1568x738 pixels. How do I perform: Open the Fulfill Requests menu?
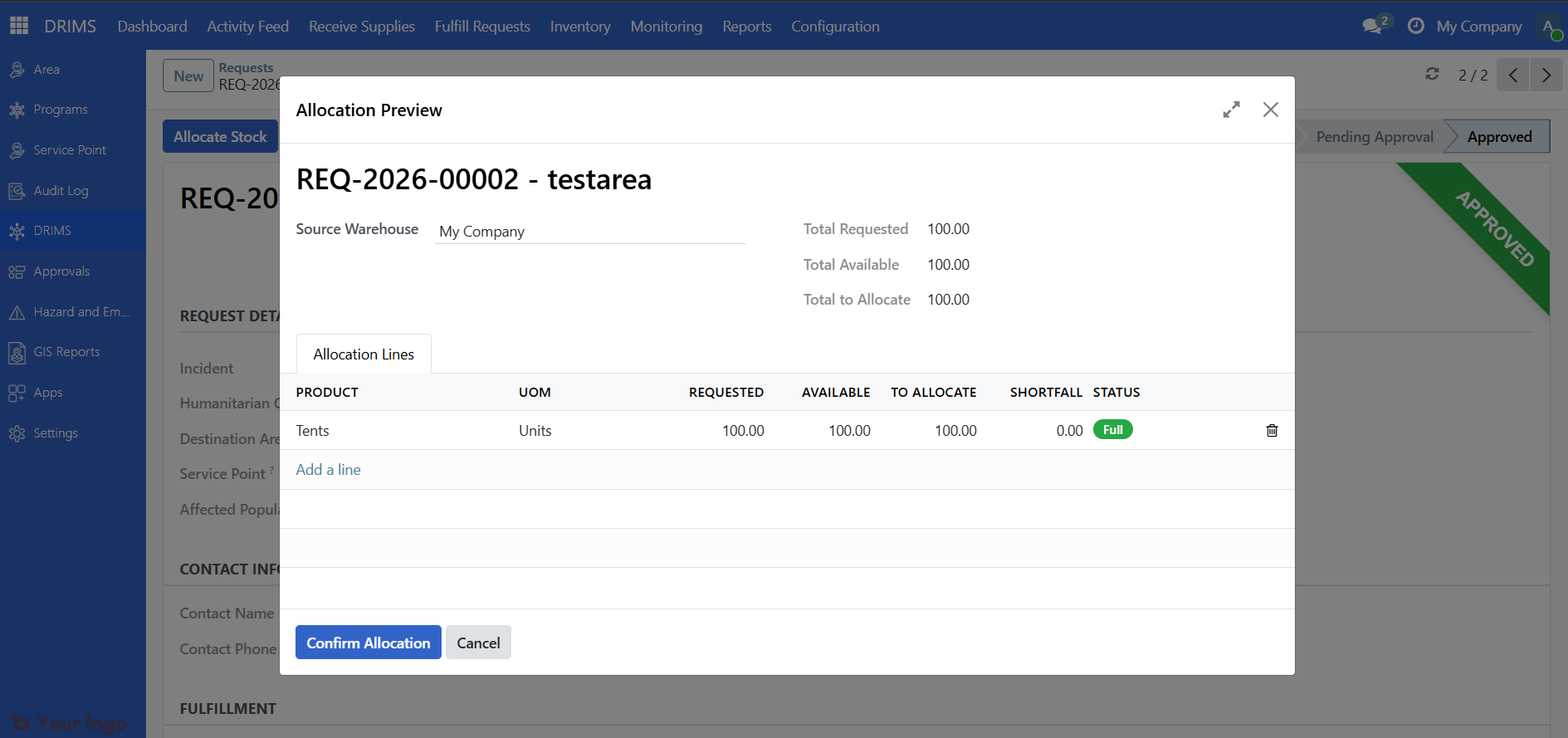pyautogui.click(x=482, y=26)
